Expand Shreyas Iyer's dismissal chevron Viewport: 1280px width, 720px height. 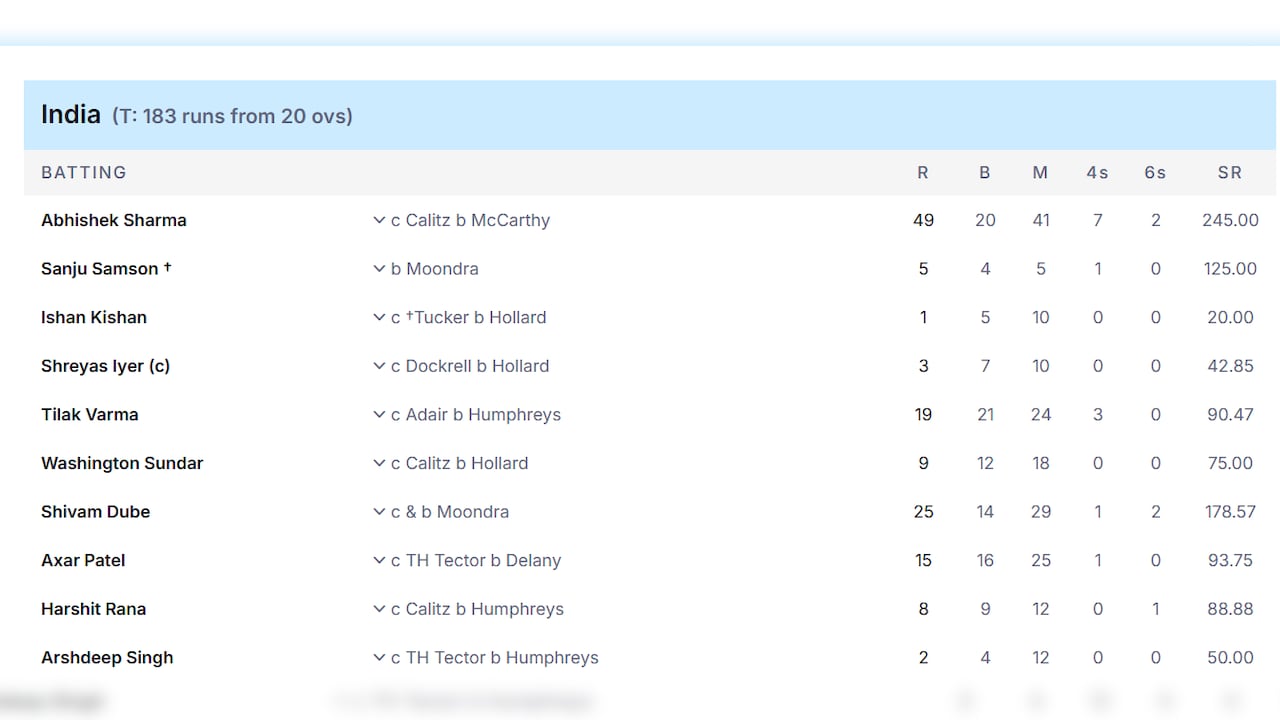379,366
